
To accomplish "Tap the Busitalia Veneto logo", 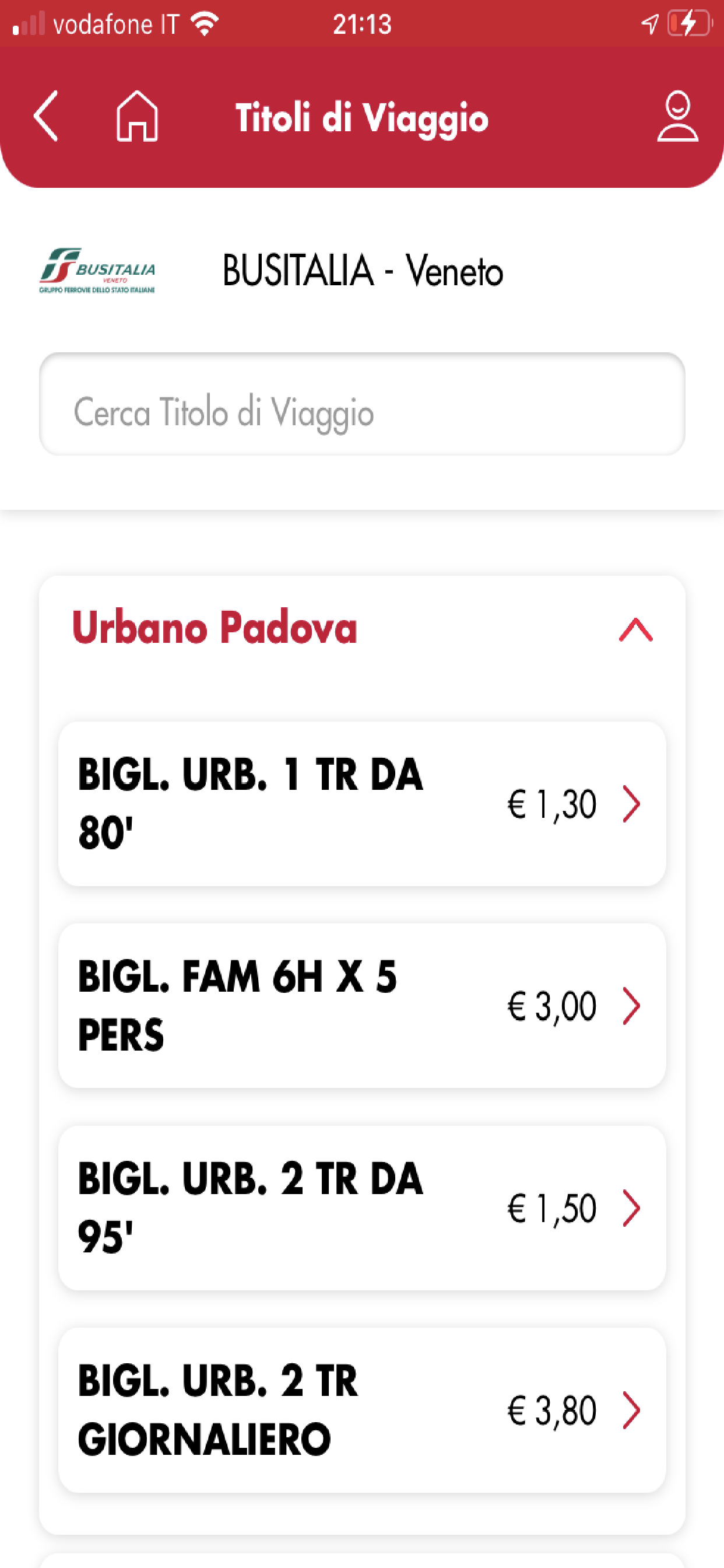I will [97, 270].
